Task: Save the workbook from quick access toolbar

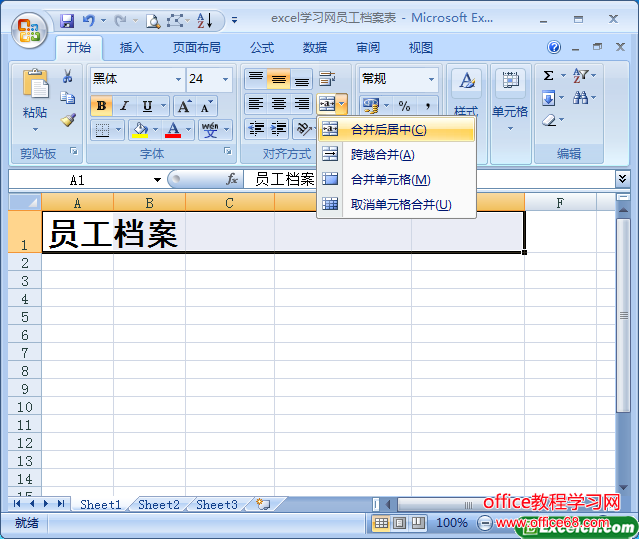Action: pos(67,20)
